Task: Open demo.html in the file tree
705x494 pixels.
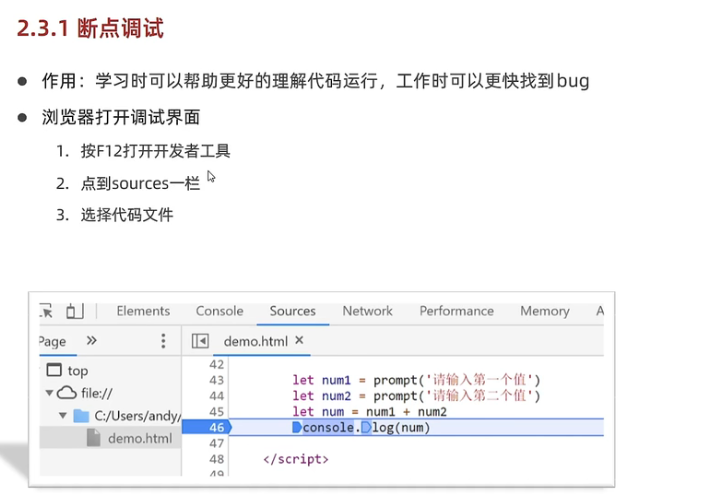Action: [x=140, y=438]
